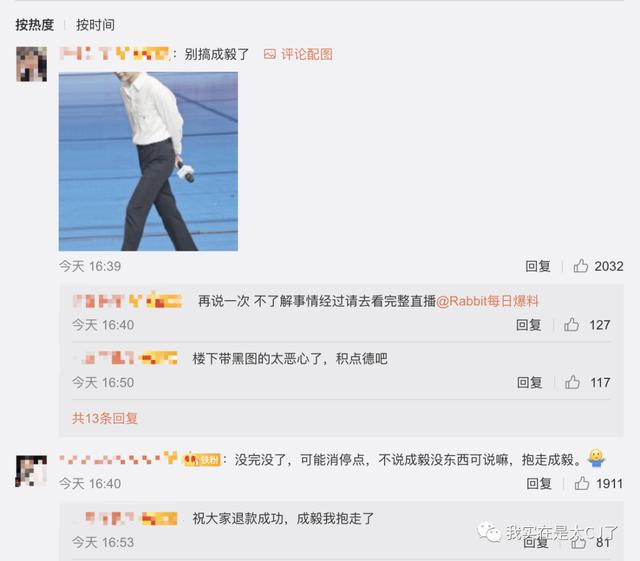Reply to the 16:40 再说一次 comment

coord(529,325)
